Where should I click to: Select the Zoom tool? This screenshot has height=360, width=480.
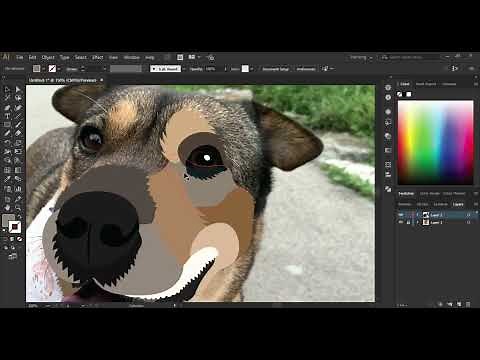(x=18, y=208)
